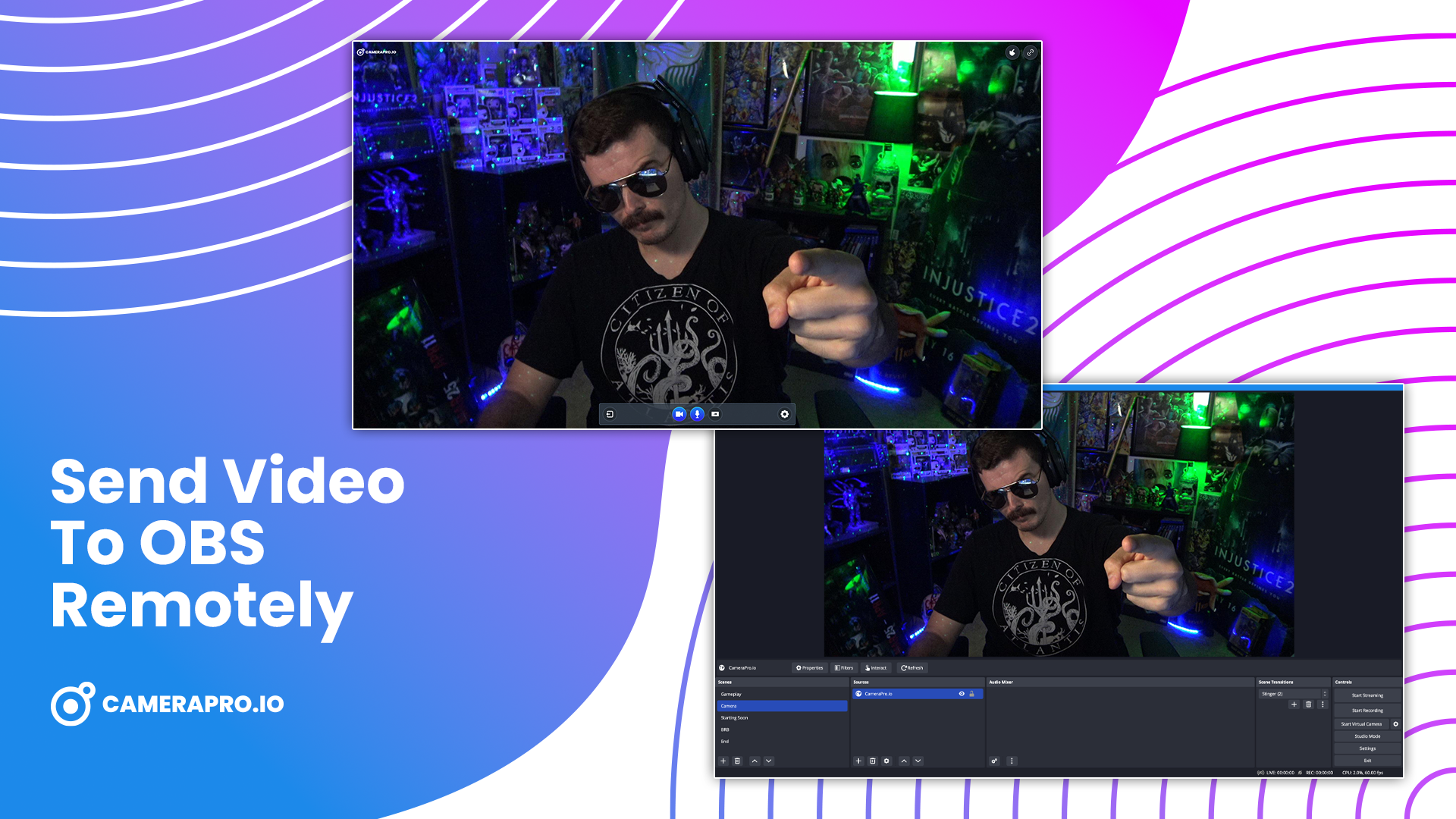Move the scene up with the chevron
This screenshot has height=819, width=1456.
click(755, 761)
